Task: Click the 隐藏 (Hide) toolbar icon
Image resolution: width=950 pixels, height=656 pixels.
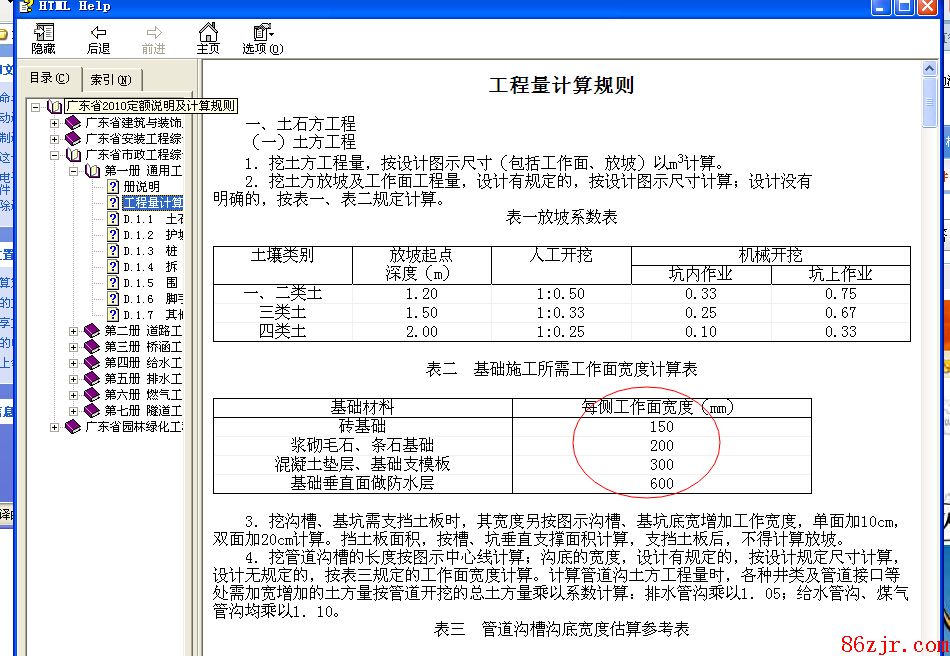Action: click(43, 38)
